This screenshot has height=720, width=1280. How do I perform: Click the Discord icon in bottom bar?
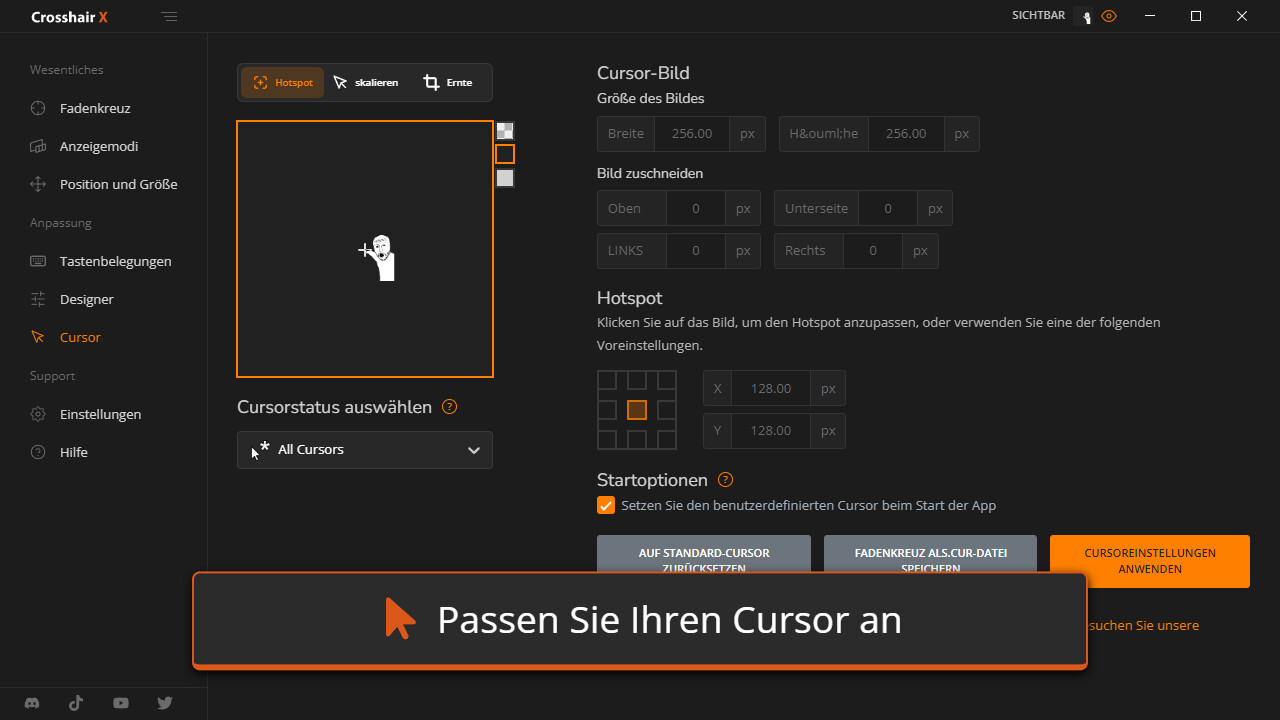pyautogui.click(x=32, y=703)
